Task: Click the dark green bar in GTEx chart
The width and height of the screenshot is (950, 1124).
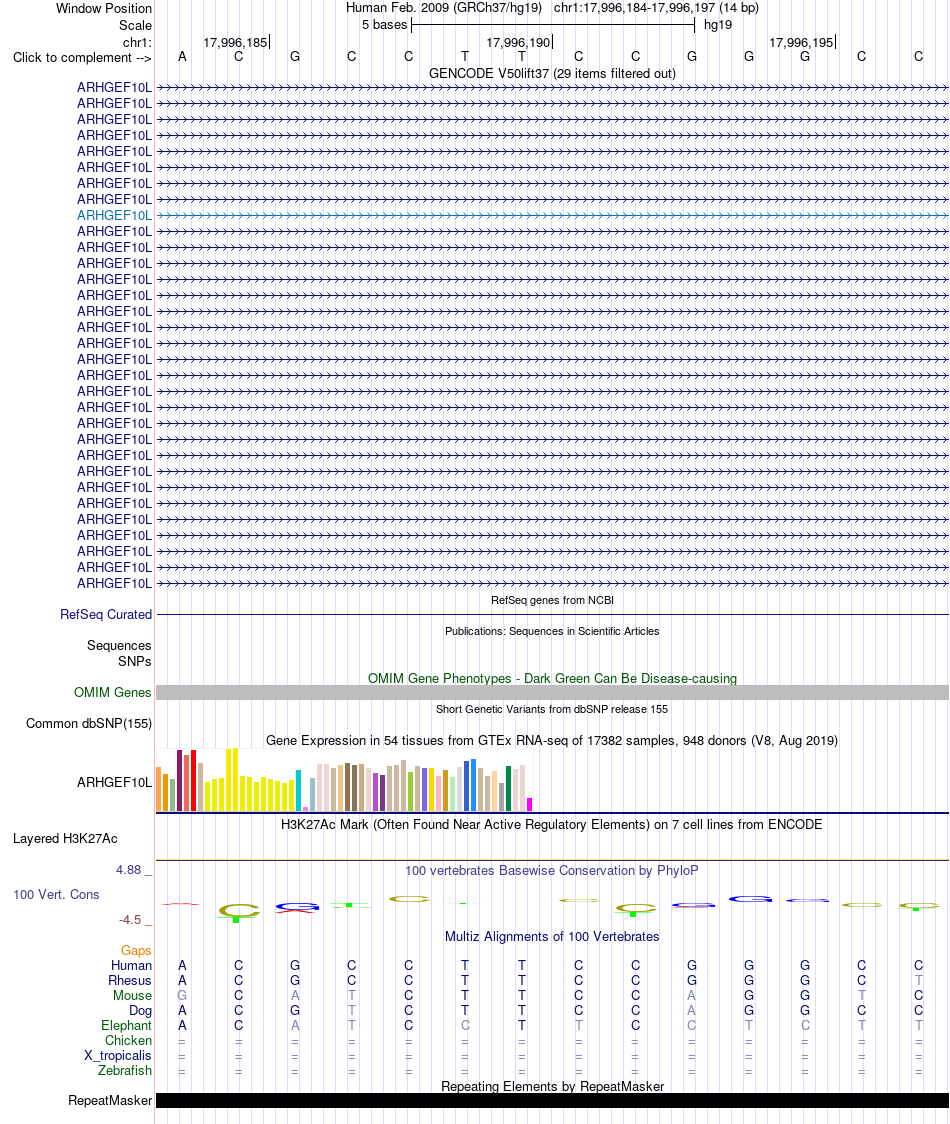Action: click(508, 789)
